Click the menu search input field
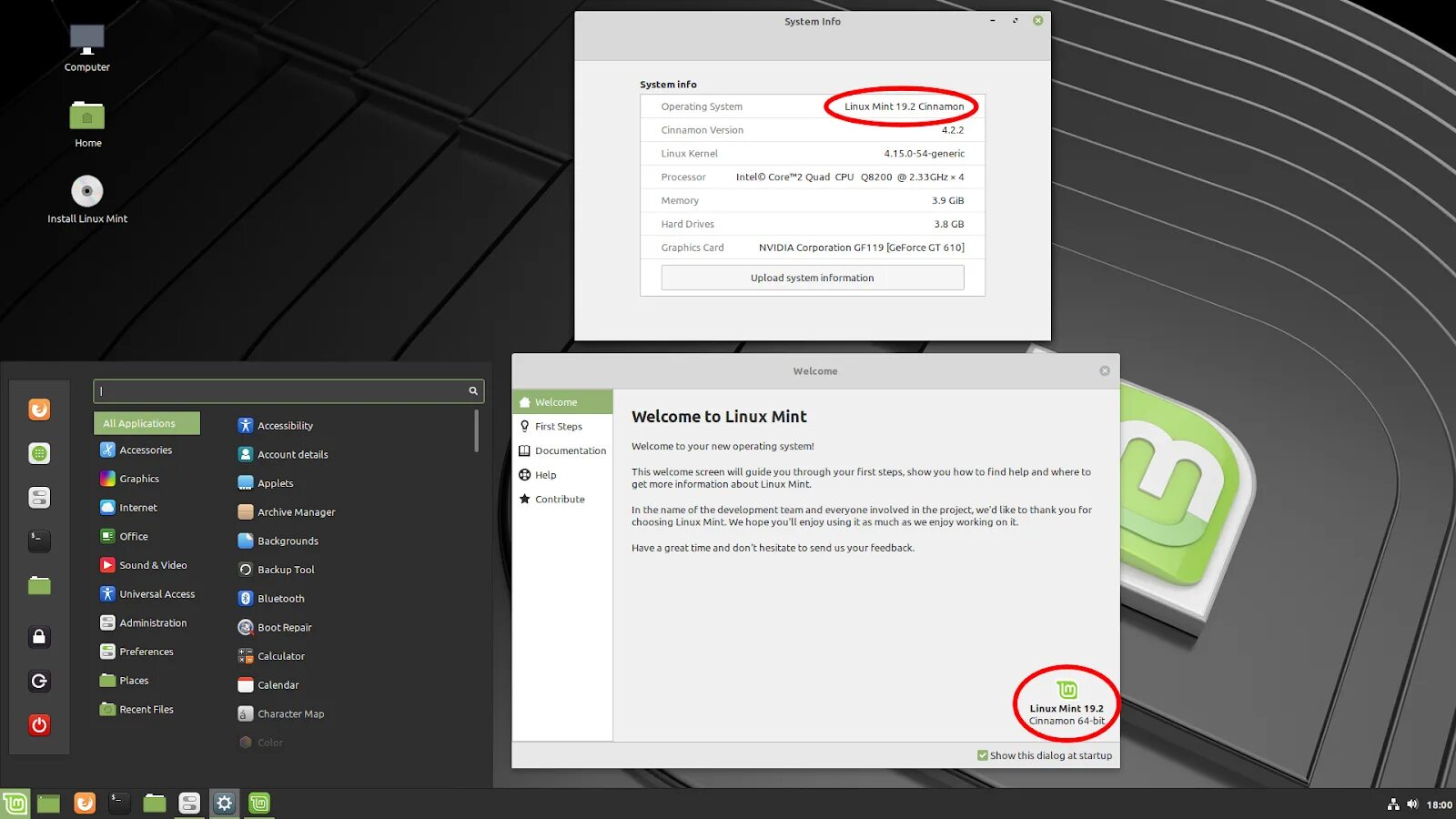Image resolution: width=1456 pixels, height=819 pixels. pos(288,391)
